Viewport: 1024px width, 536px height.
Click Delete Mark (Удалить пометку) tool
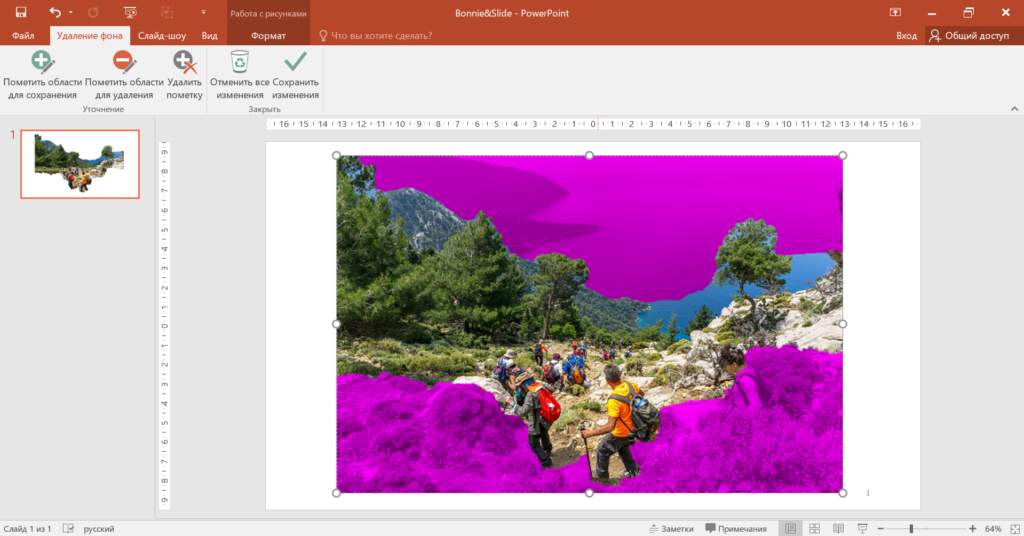tap(184, 75)
